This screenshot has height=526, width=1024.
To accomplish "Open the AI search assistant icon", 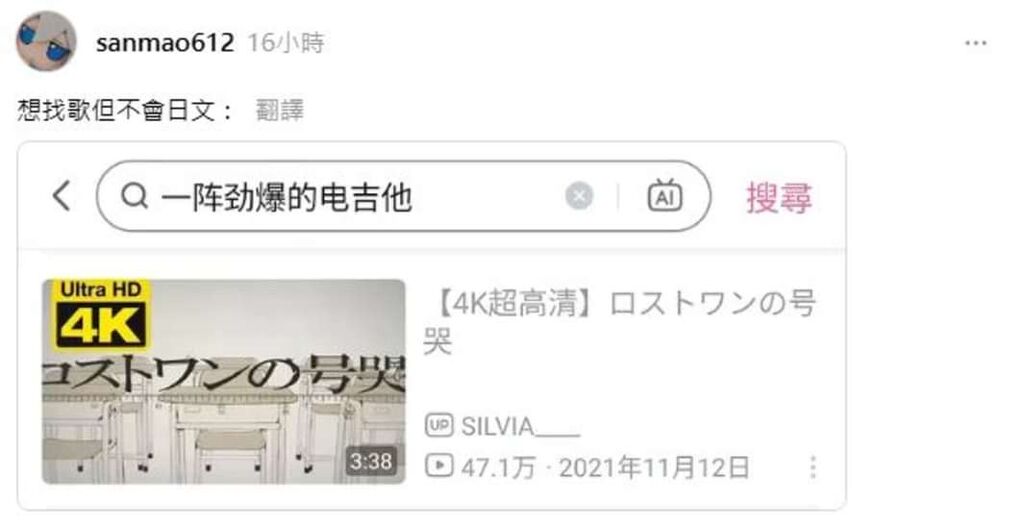I will click(665, 195).
